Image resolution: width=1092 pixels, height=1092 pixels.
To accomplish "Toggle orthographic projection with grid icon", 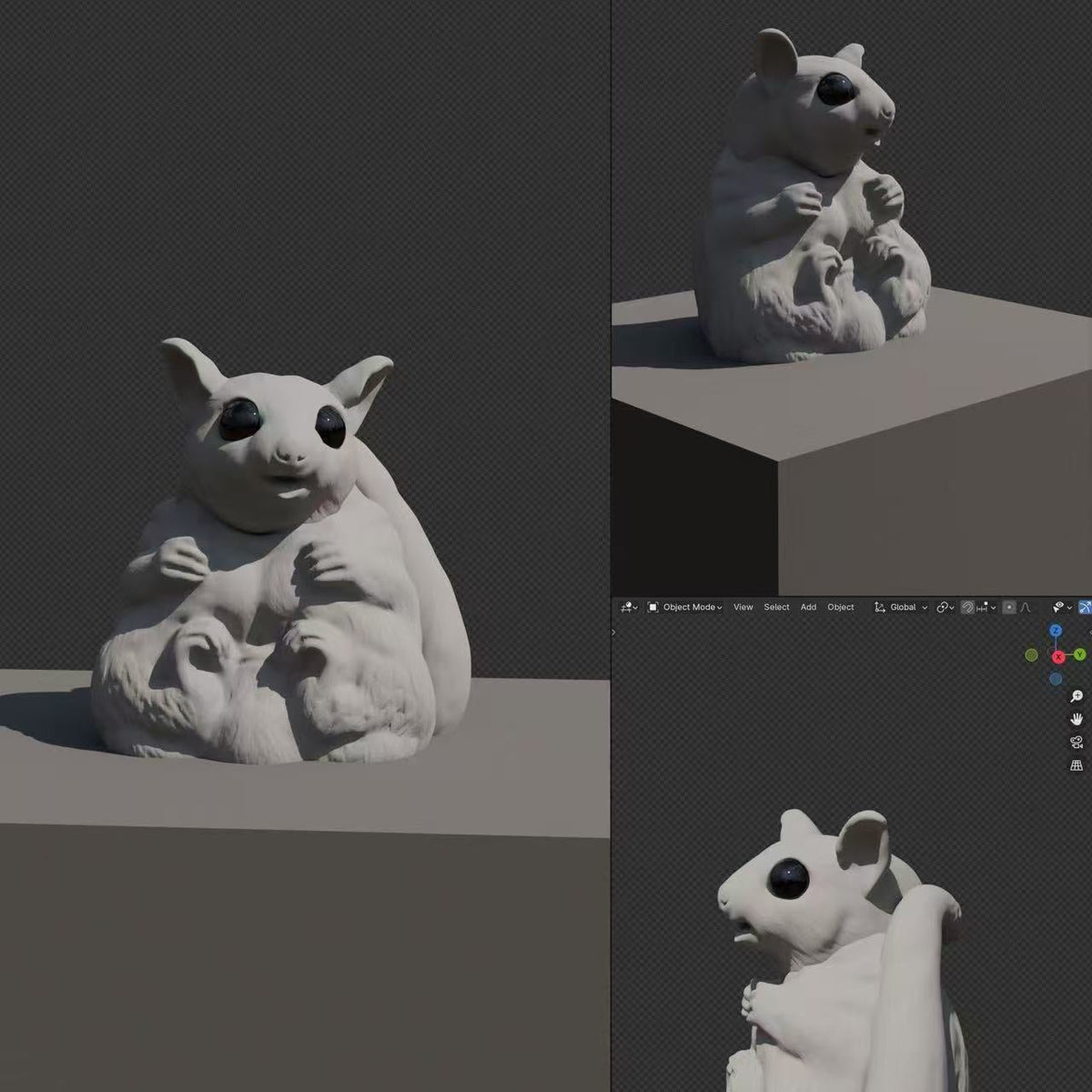I will [x=1077, y=765].
